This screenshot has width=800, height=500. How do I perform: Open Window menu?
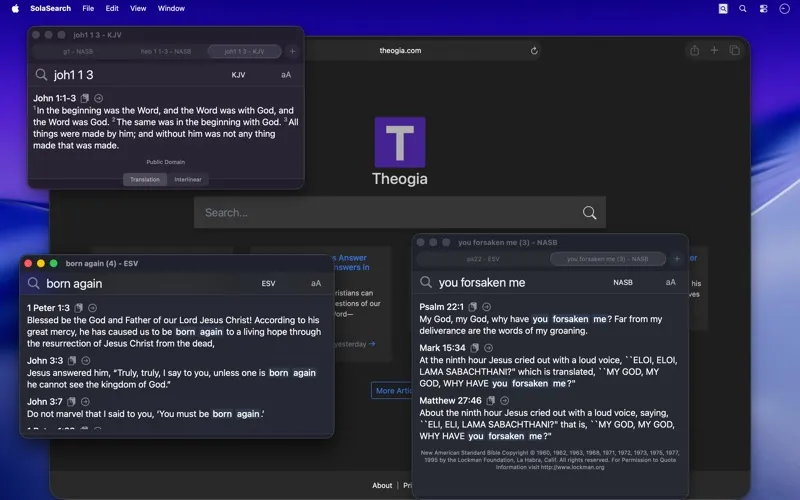[171, 8]
